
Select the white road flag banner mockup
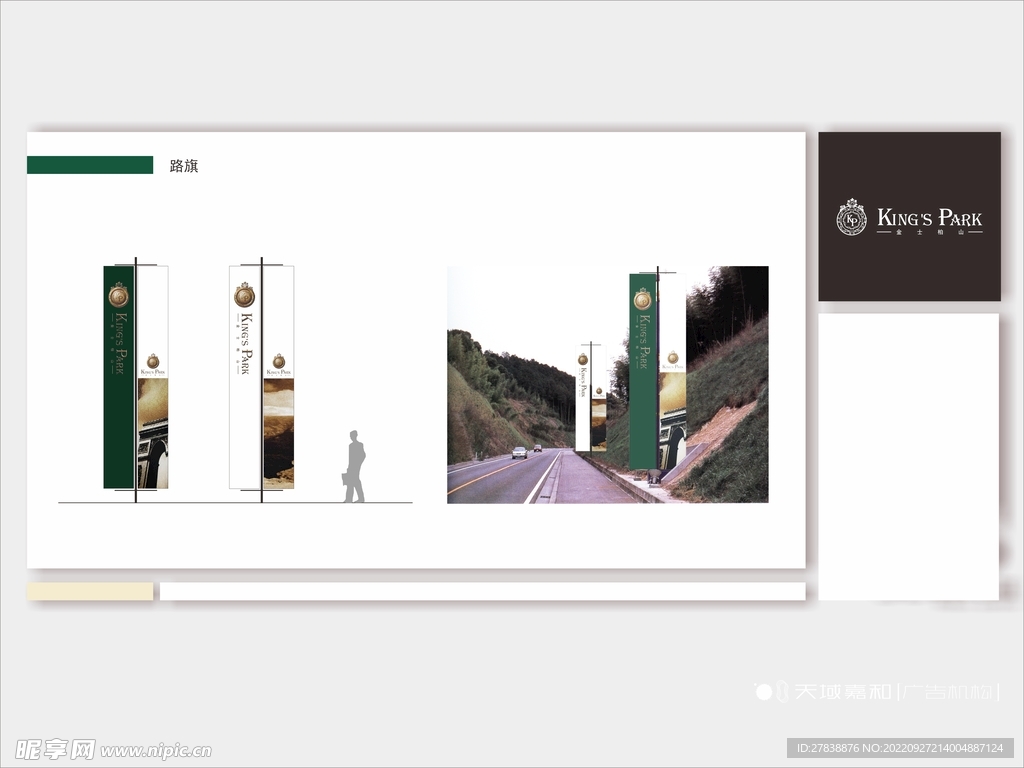tap(261, 377)
